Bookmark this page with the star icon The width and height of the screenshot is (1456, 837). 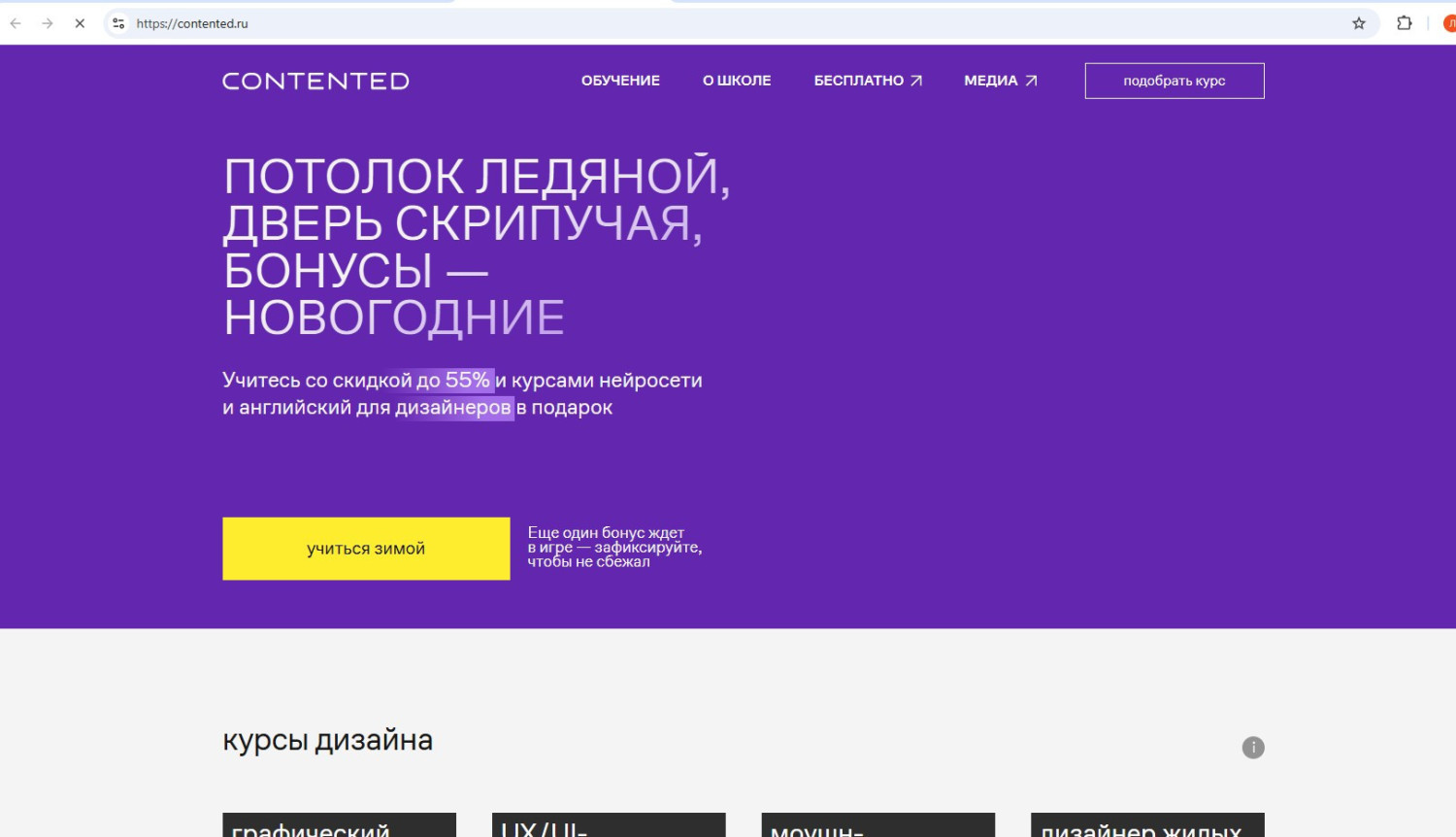1359,23
